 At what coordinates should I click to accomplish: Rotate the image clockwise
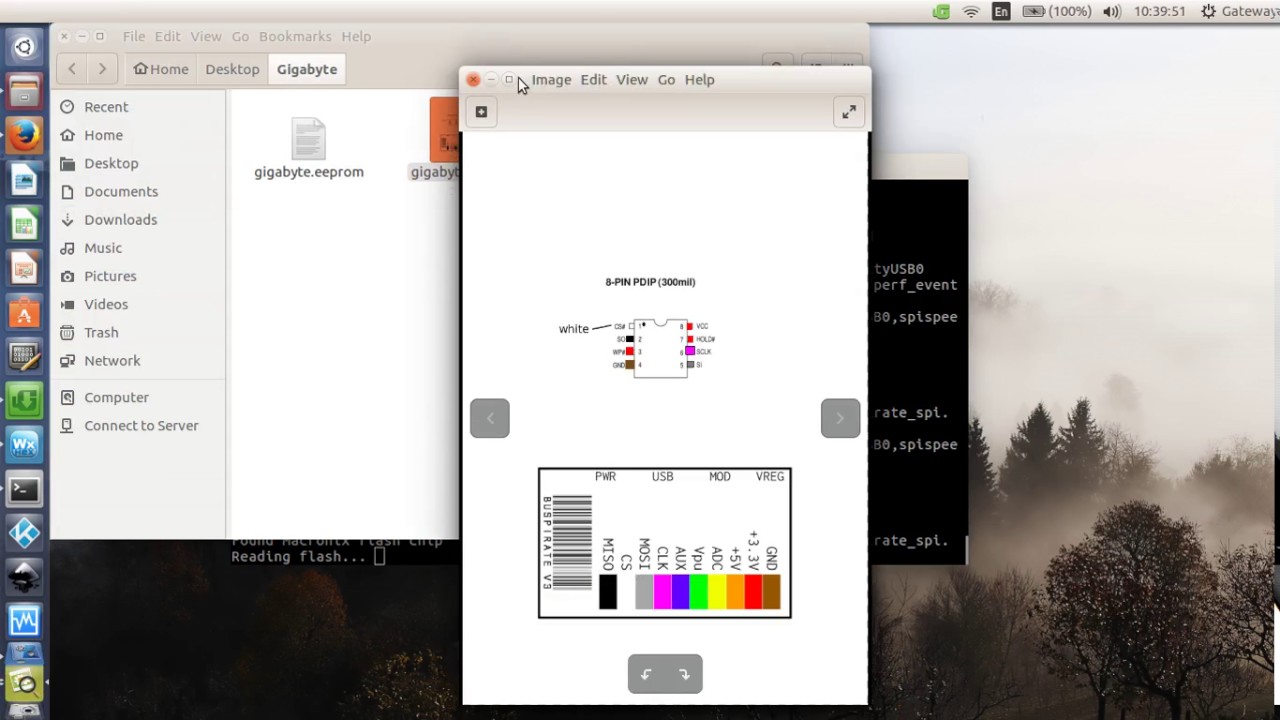684,675
